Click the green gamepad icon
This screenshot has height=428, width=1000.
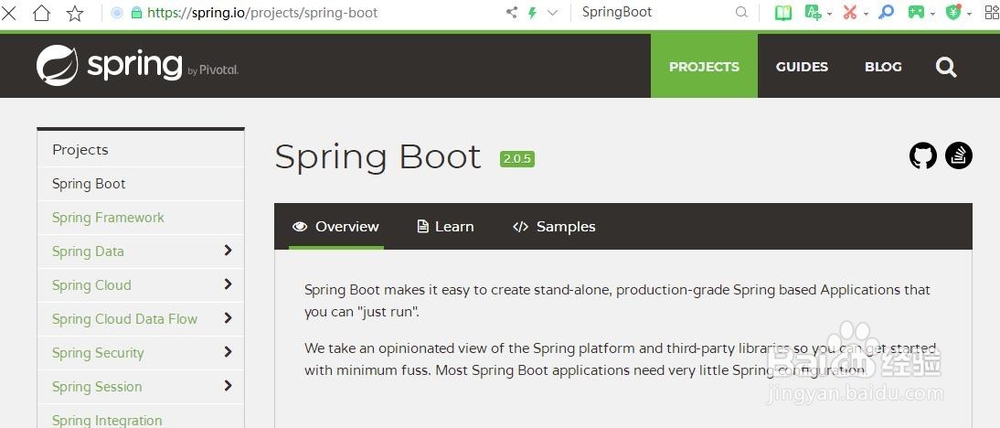(916, 13)
